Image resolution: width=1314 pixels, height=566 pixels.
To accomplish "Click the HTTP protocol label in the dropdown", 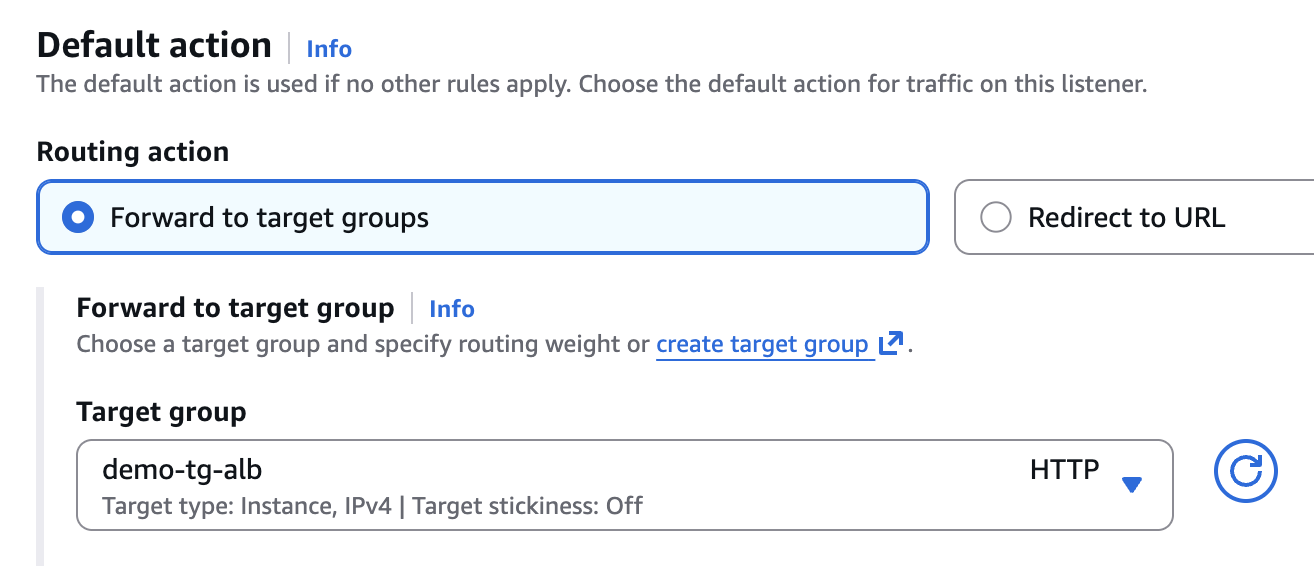I will point(1064,469).
